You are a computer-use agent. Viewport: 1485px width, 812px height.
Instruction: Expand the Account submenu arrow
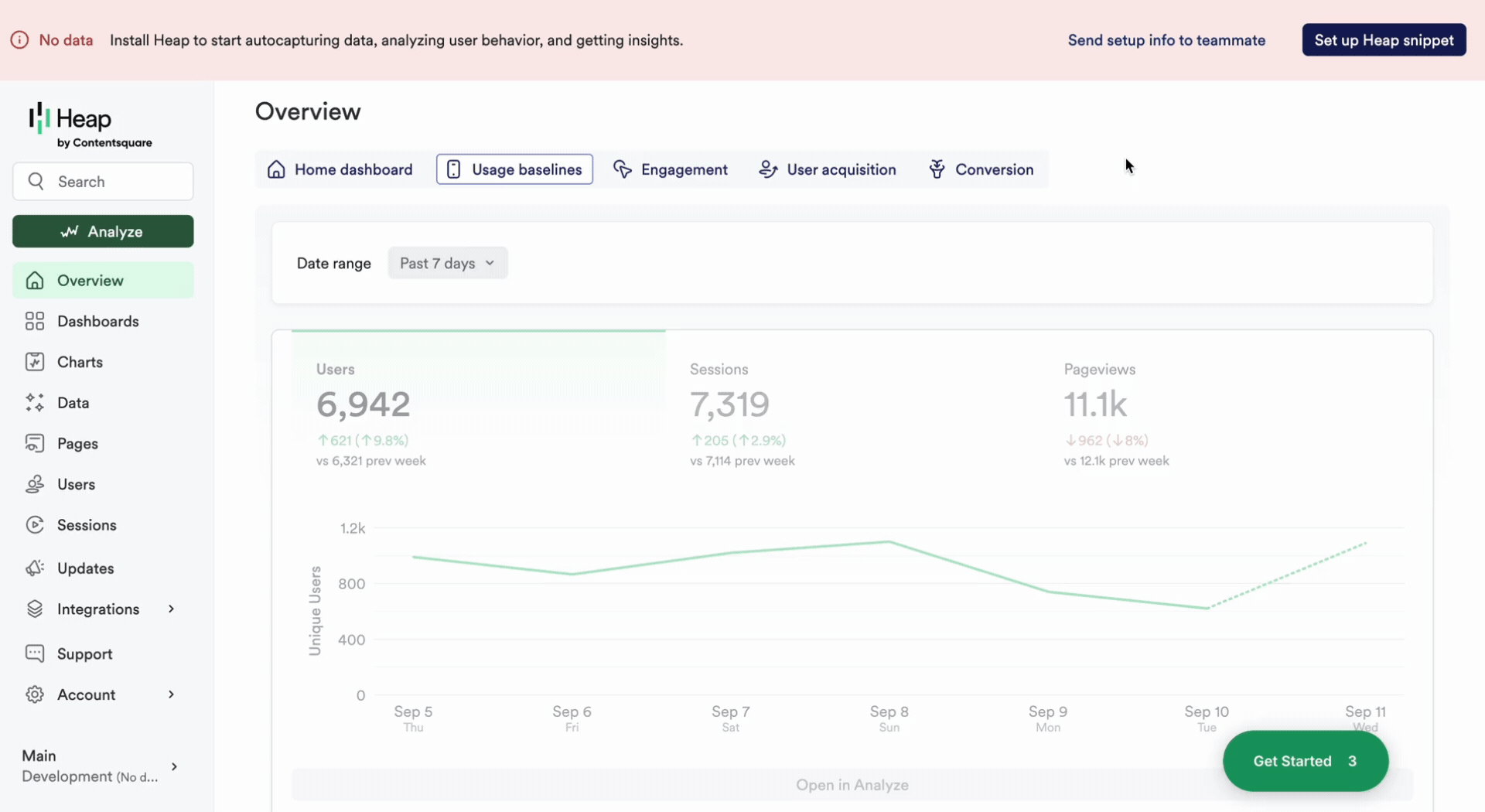click(x=171, y=694)
